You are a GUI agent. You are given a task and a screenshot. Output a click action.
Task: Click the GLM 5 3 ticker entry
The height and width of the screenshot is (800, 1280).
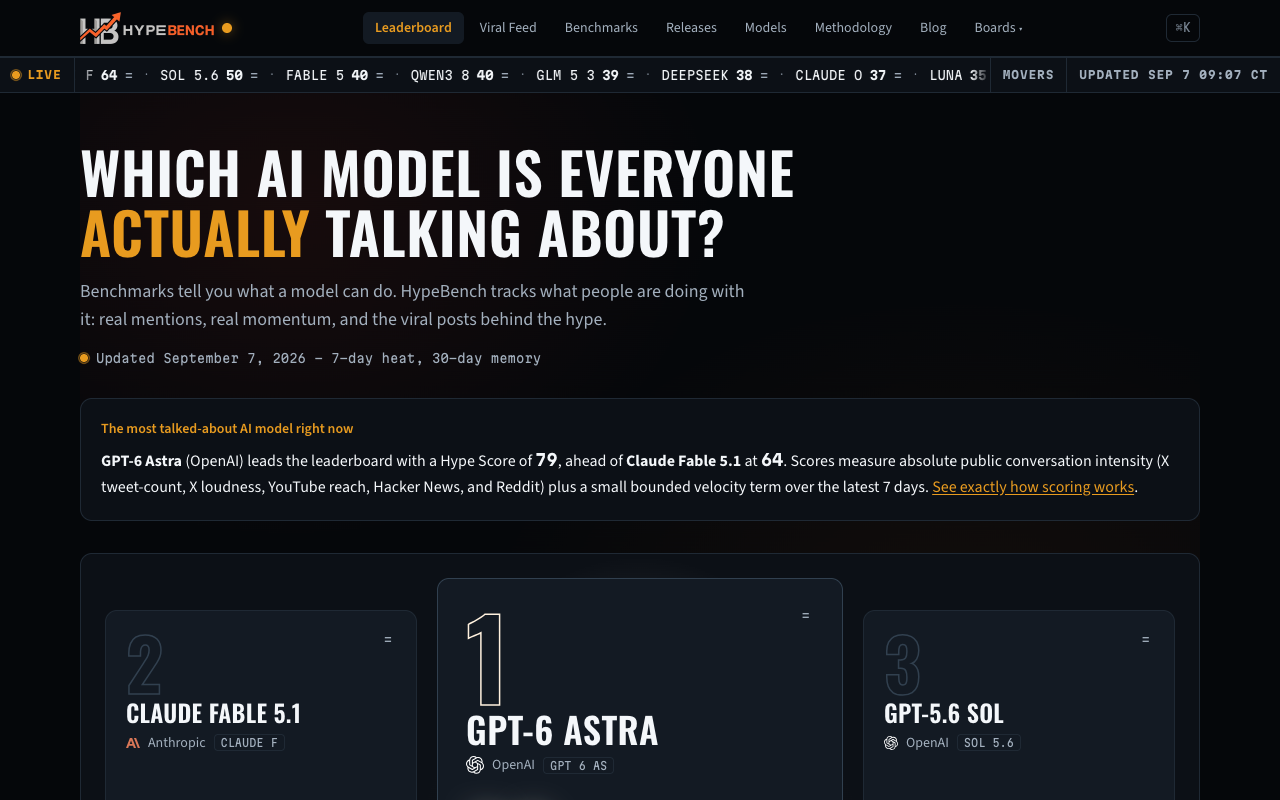585,75
